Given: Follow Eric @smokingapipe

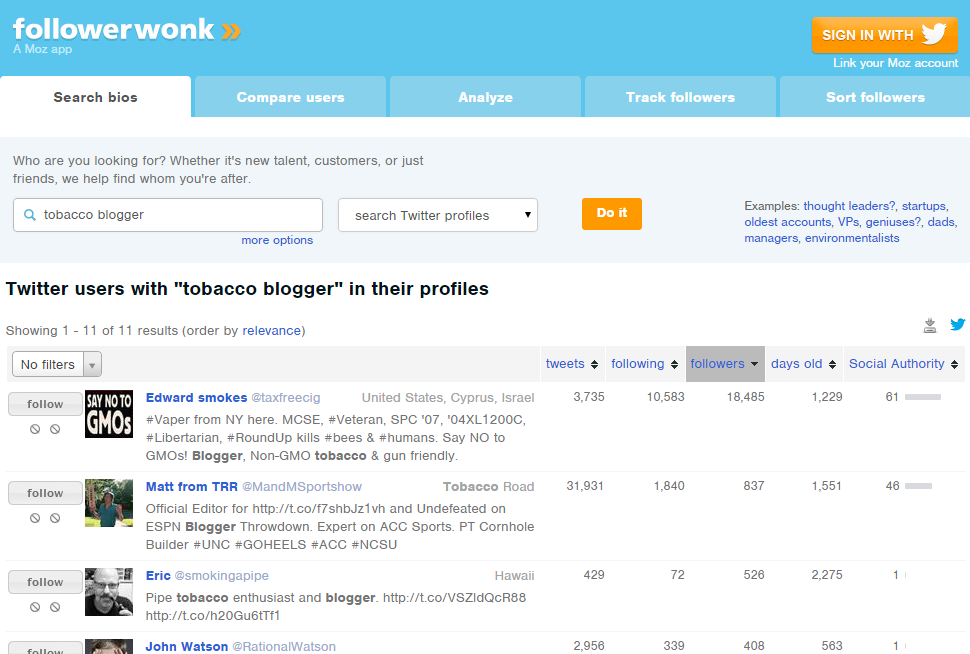Looking at the screenshot, I should pos(45,582).
